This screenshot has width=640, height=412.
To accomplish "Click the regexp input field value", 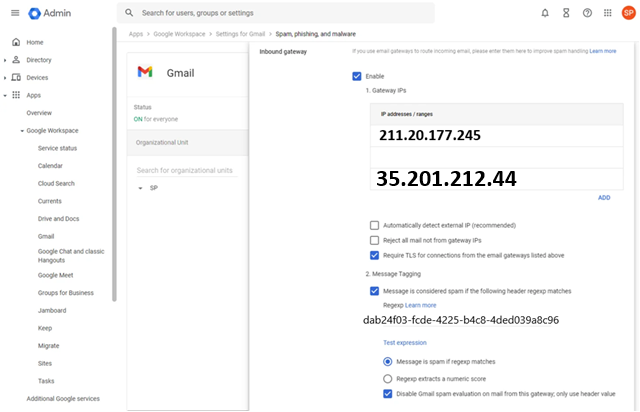I will tap(461, 320).
